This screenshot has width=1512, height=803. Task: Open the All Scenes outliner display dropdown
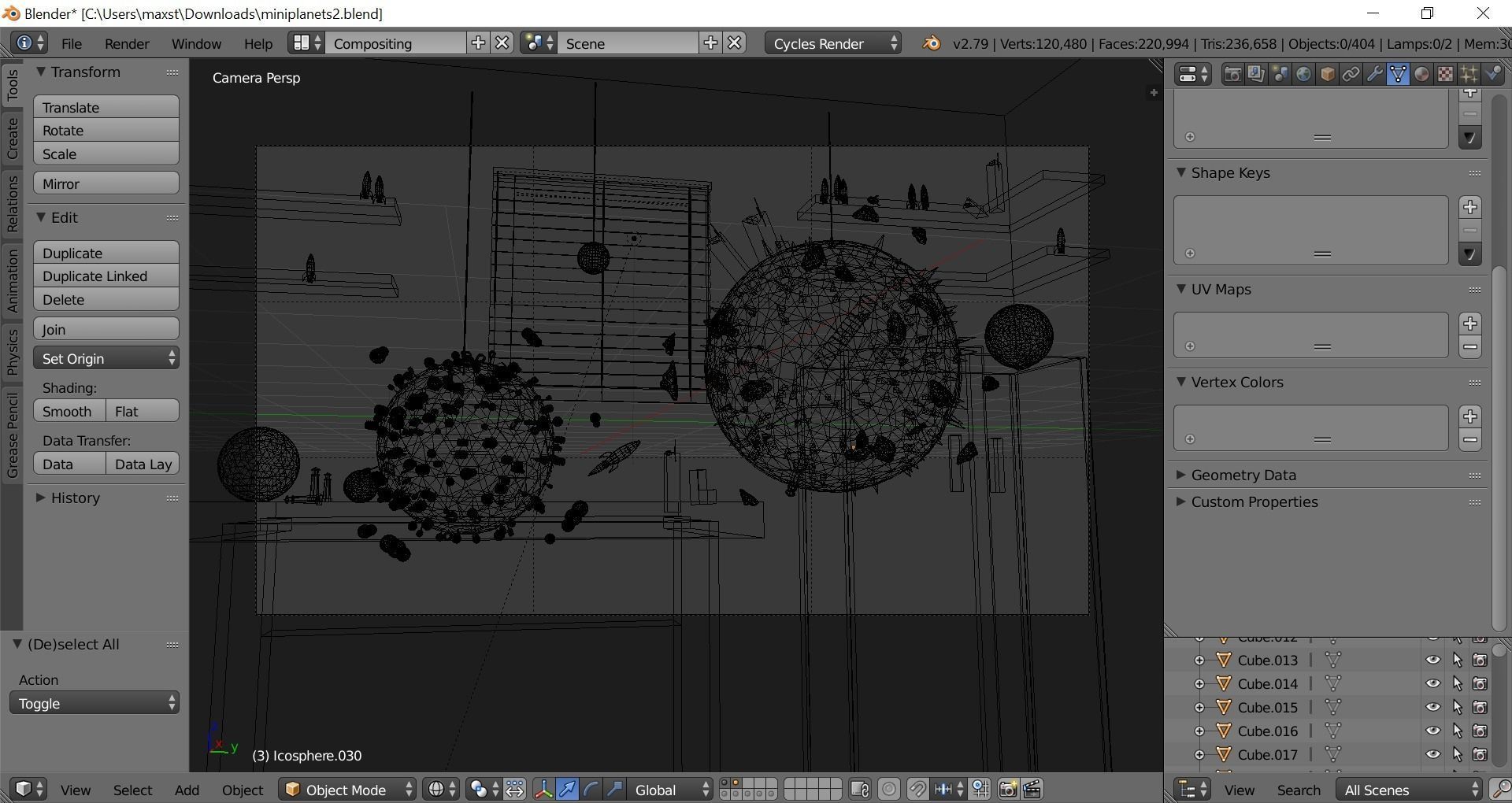[1410, 789]
